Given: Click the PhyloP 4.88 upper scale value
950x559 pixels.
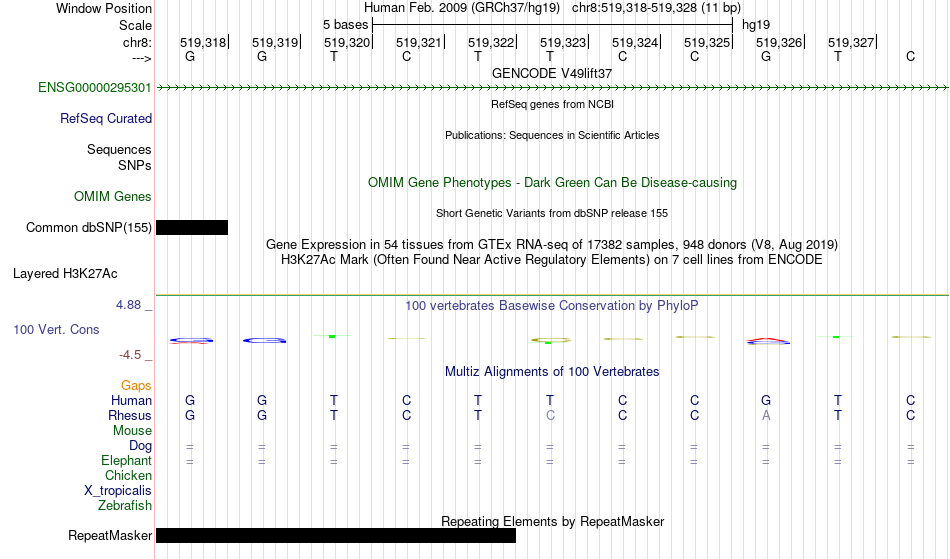Looking at the screenshot, I should coord(128,305).
